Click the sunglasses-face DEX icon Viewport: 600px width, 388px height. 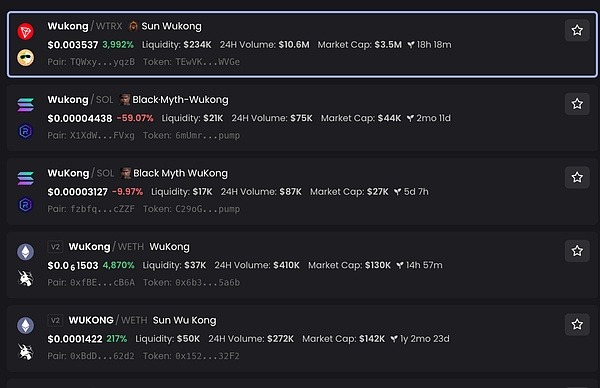point(26,58)
